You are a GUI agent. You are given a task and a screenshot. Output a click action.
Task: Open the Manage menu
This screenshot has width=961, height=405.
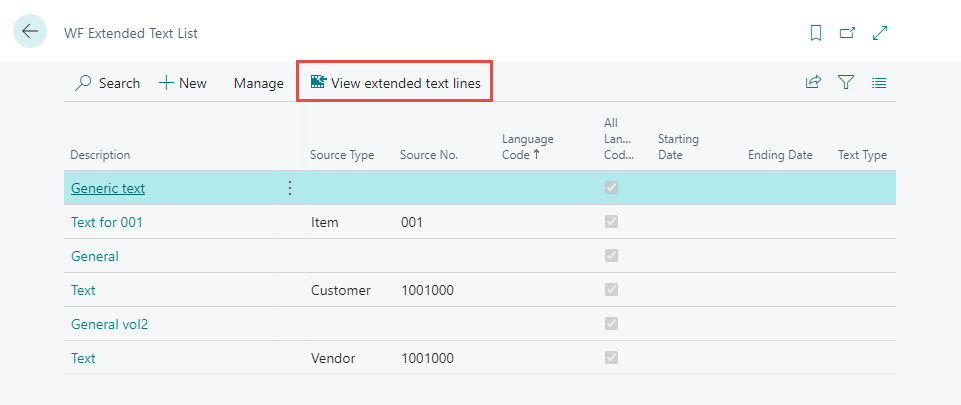pos(258,83)
